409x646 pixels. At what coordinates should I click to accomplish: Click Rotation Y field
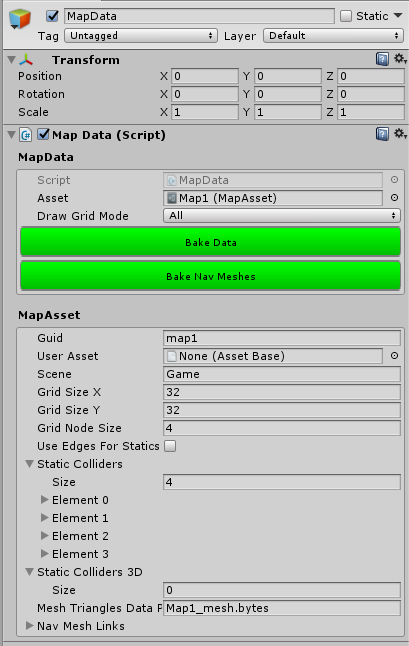[288, 94]
